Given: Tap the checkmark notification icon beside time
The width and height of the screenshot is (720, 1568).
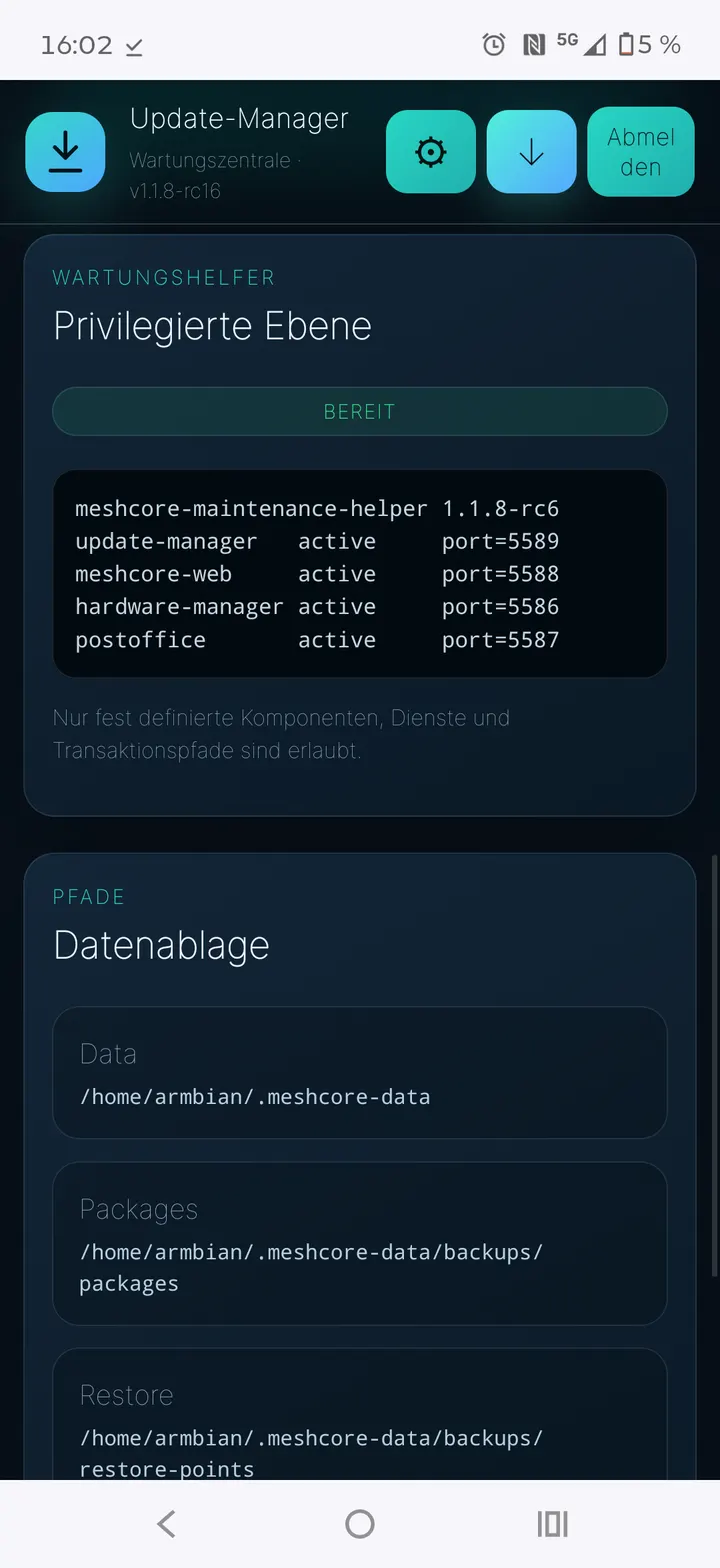Looking at the screenshot, I should coord(134,46).
